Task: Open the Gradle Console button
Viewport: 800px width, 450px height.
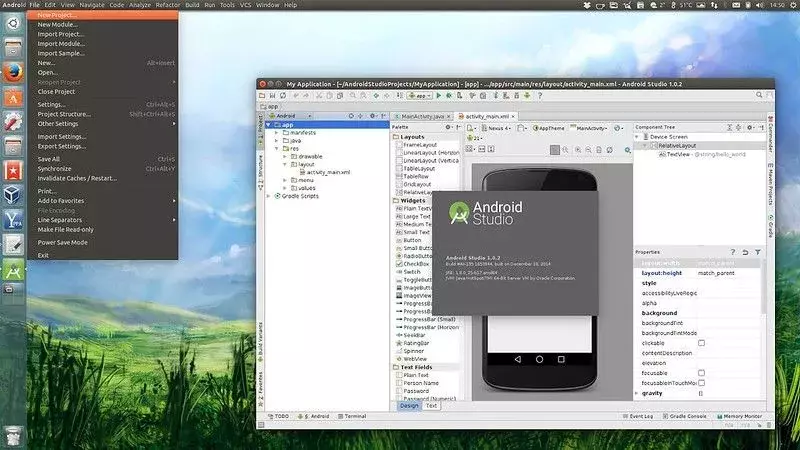Action: [685, 416]
